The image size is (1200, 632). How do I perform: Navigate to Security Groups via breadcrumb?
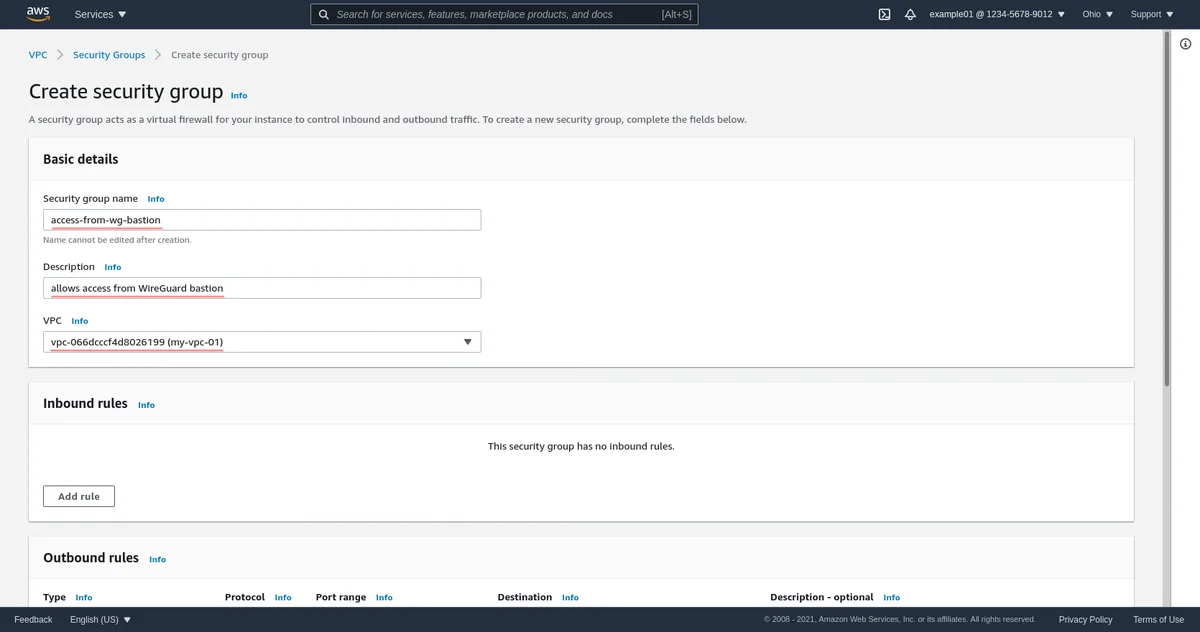tap(108, 54)
